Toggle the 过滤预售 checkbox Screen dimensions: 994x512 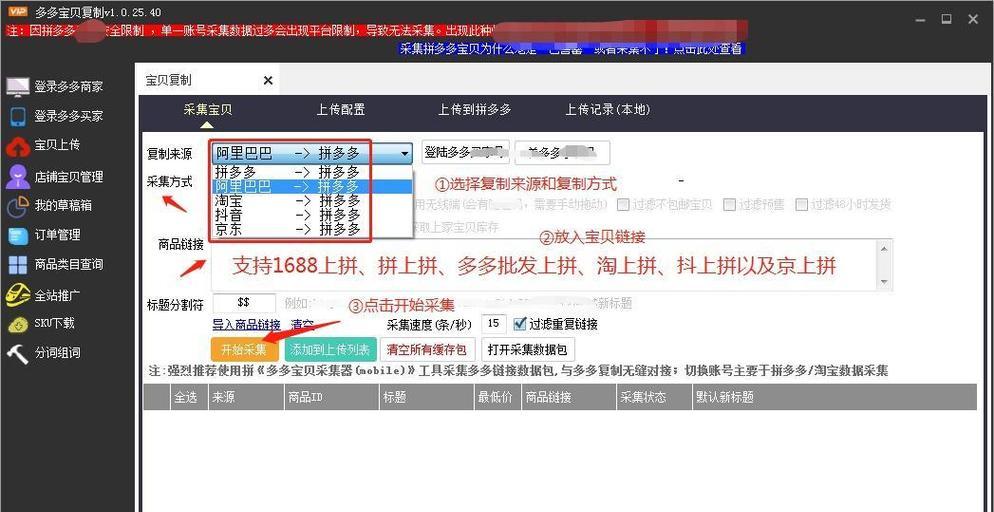pyautogui.click(x=730, y=205)
